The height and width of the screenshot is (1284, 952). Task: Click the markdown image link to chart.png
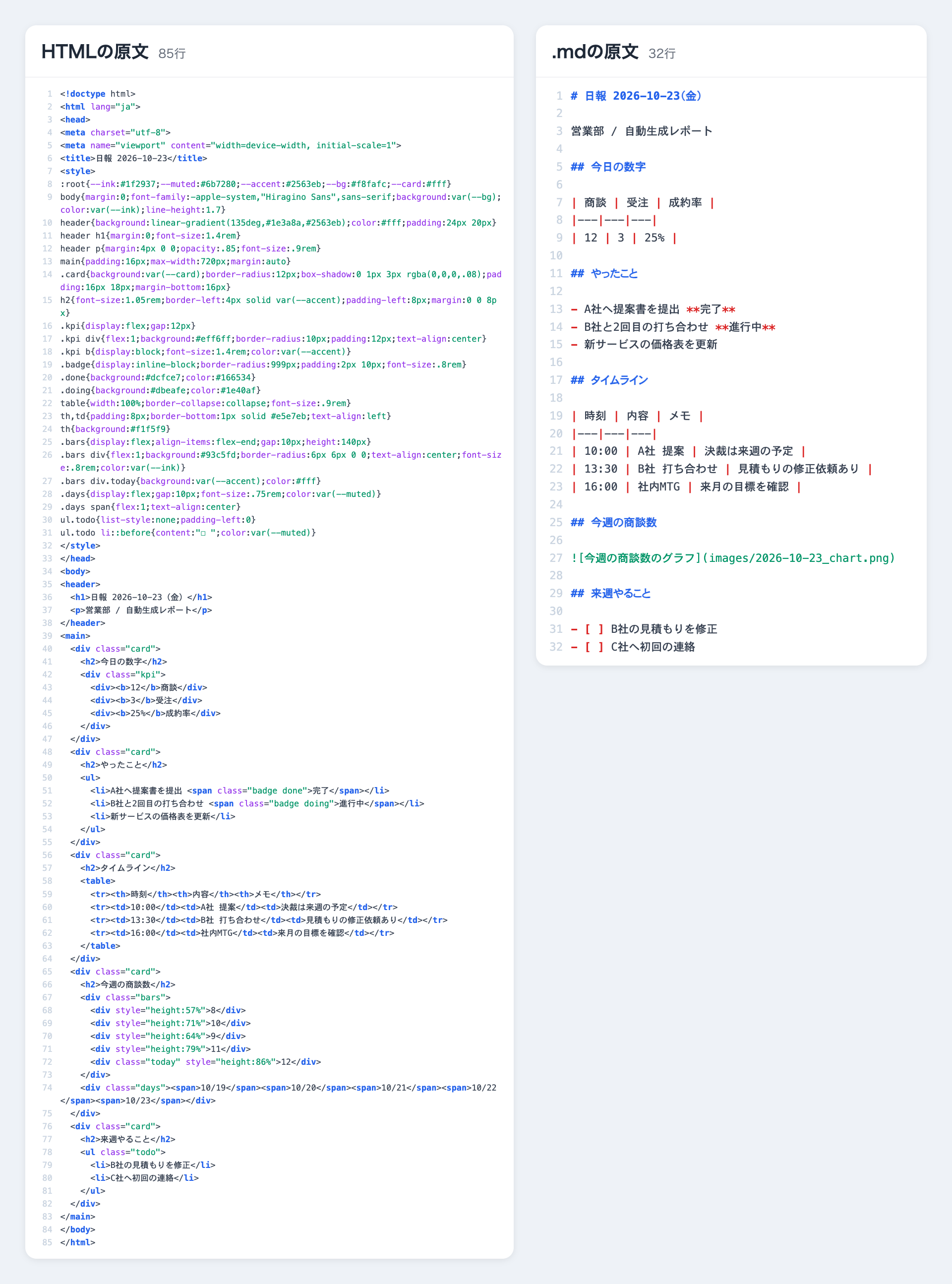coord(733,558)
